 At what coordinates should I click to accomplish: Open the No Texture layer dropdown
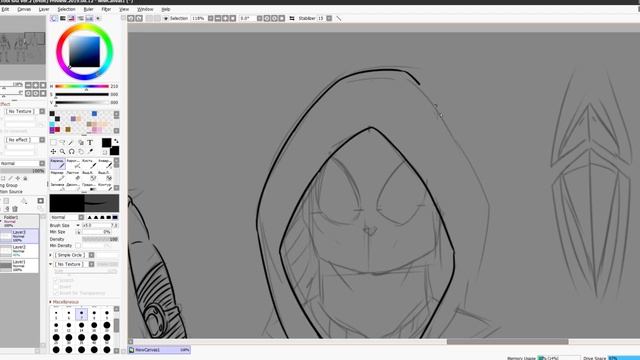click(42, 111)
